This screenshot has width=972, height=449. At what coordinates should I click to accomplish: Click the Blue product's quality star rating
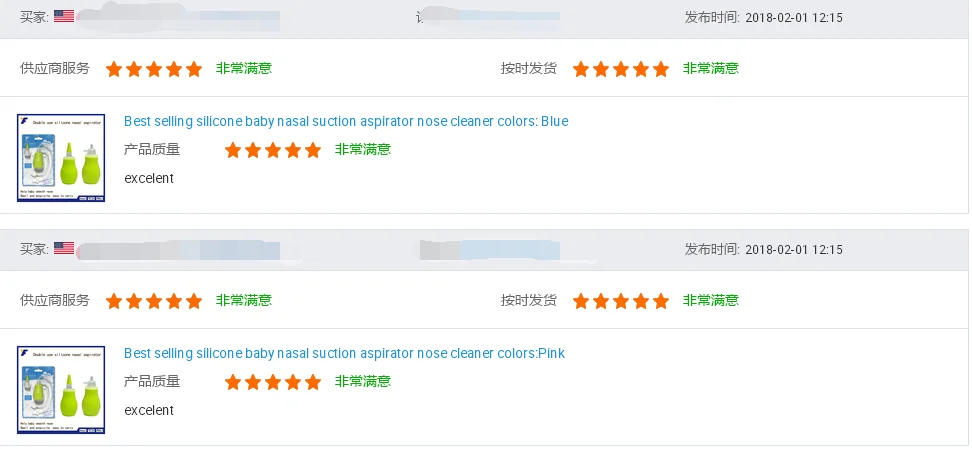tap(273, 150)
